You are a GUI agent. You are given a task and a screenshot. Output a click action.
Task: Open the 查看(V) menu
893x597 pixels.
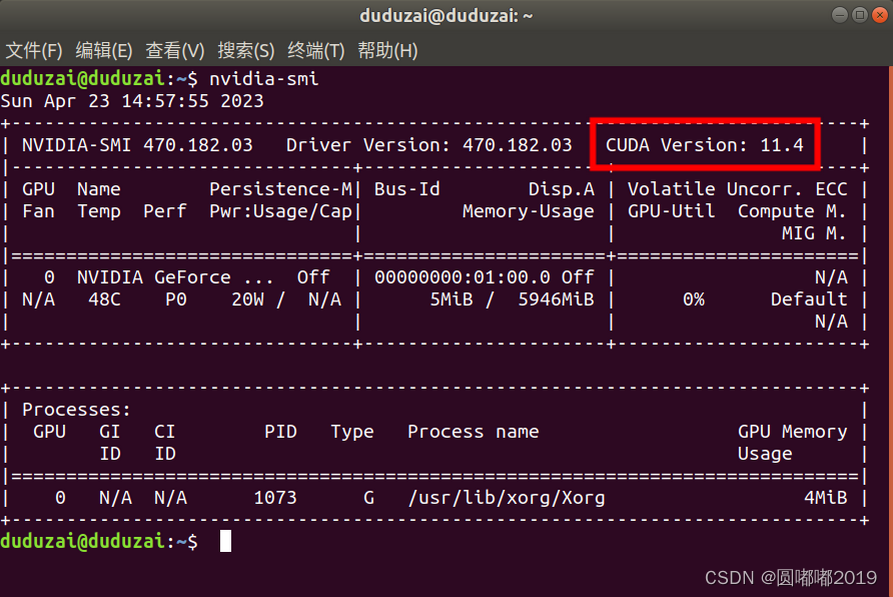pos(174,51)
